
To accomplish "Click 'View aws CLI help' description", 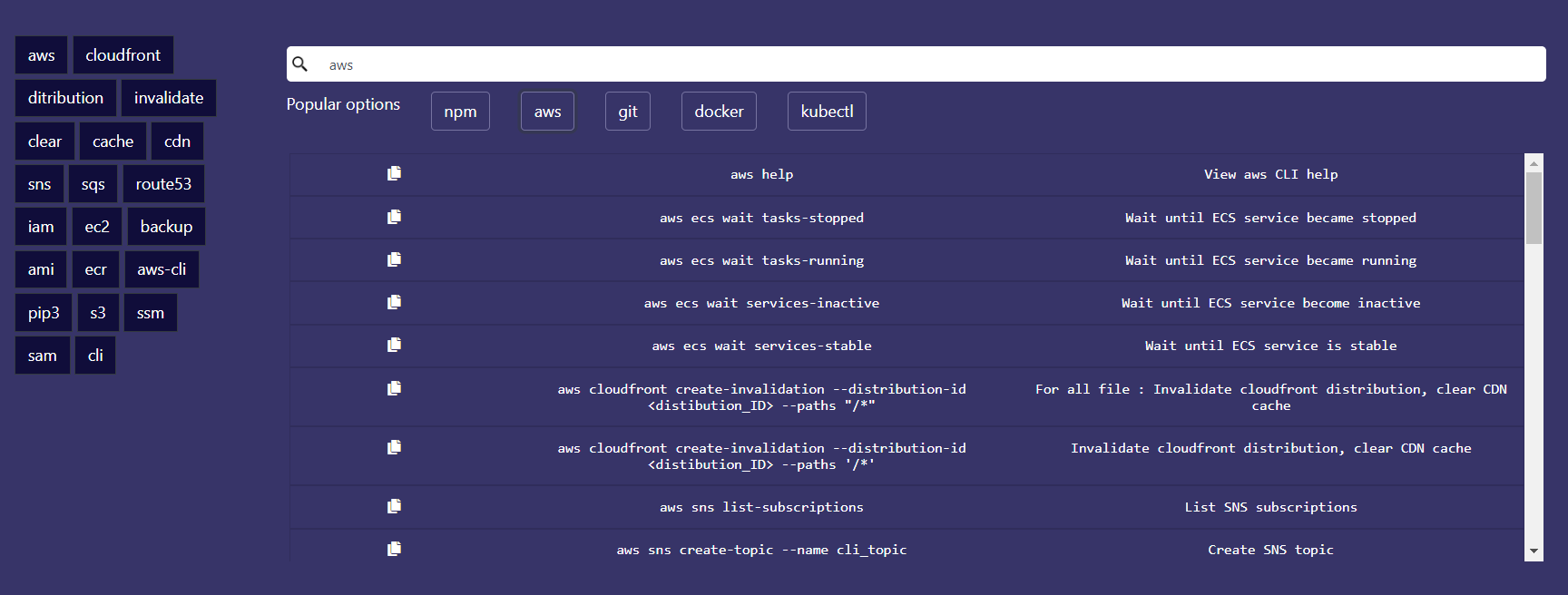I will pos(1270,174).
